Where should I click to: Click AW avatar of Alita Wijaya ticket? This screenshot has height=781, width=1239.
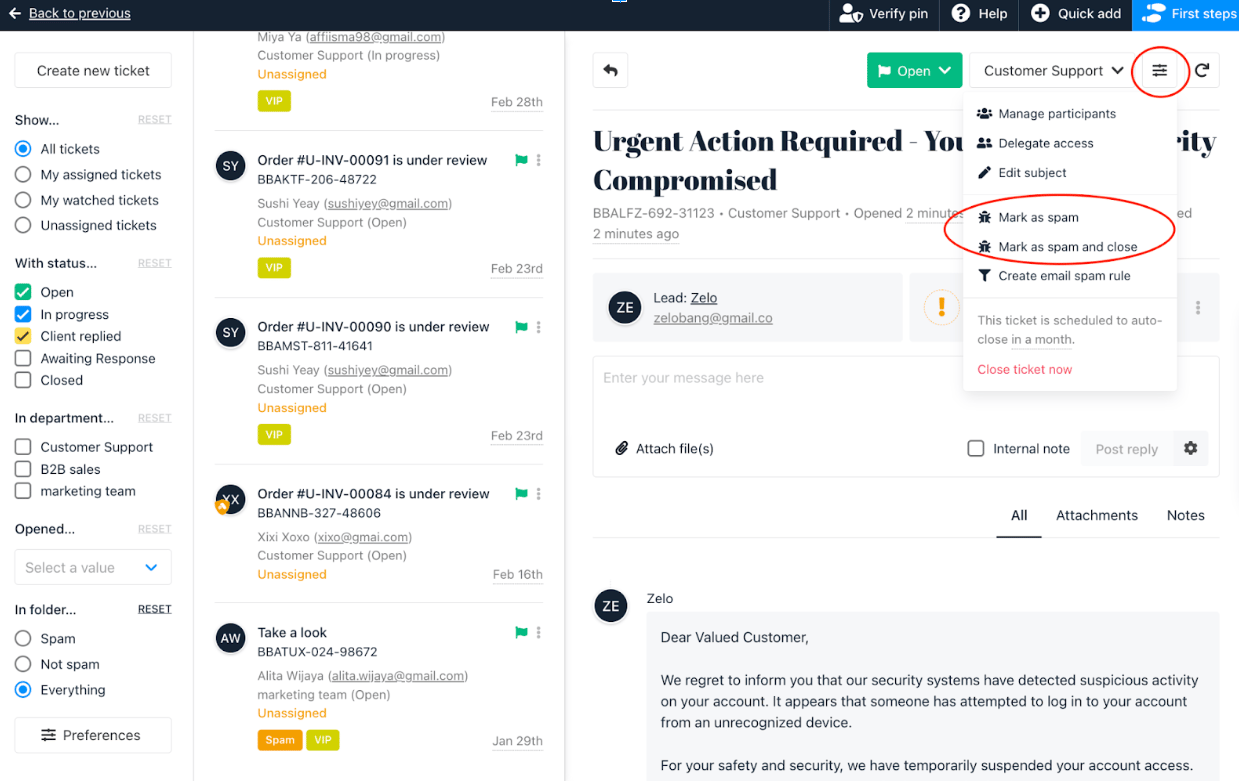tap(231, 638)
